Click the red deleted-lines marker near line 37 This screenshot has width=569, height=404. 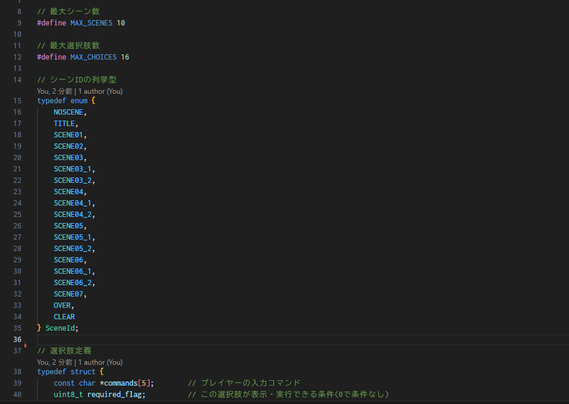pyautogui.click(x=25, y=346)
